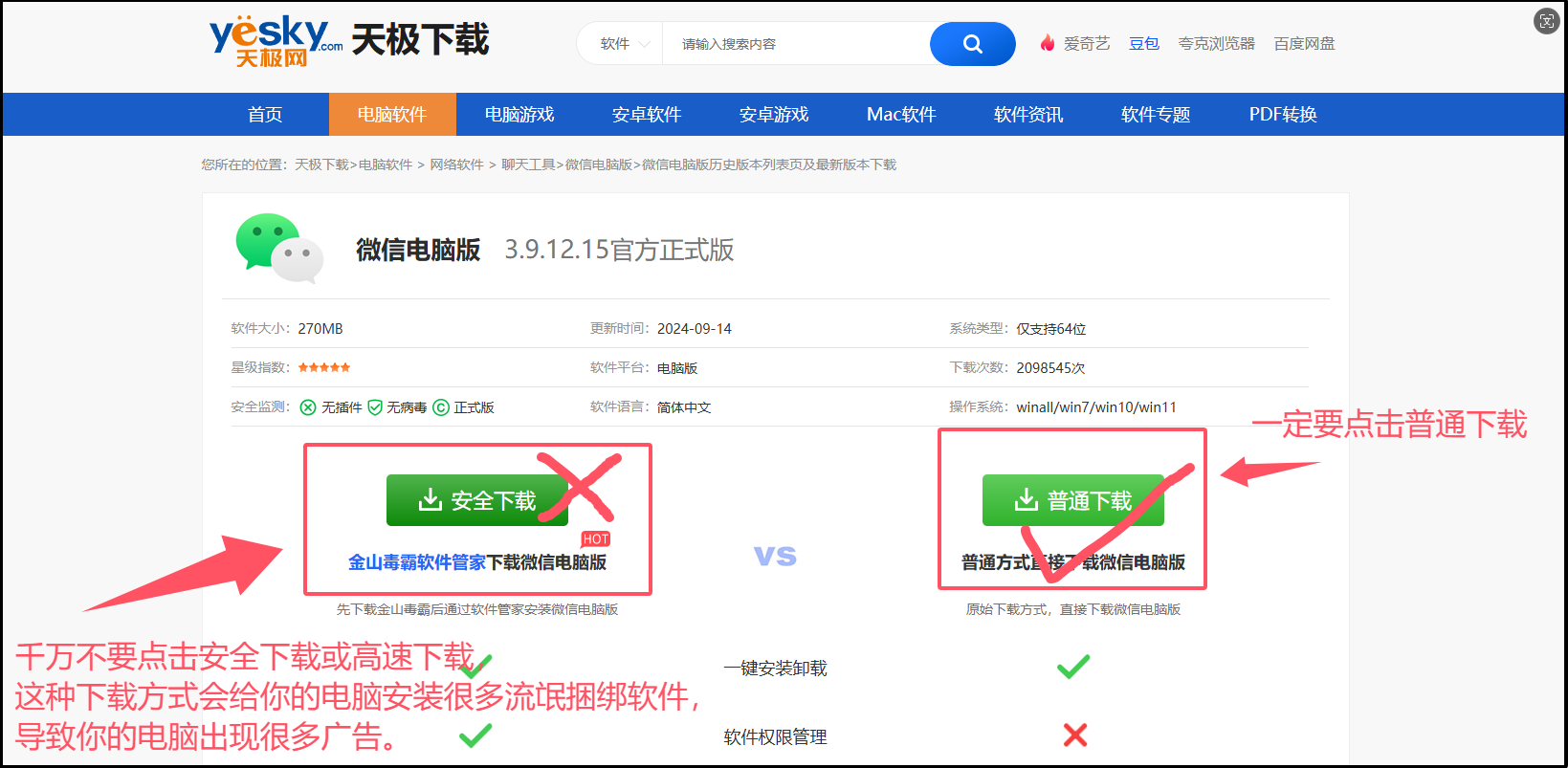Select the Mac软件 nav tab
This screenshot has height=768, width=1568.
coord(901,115)
